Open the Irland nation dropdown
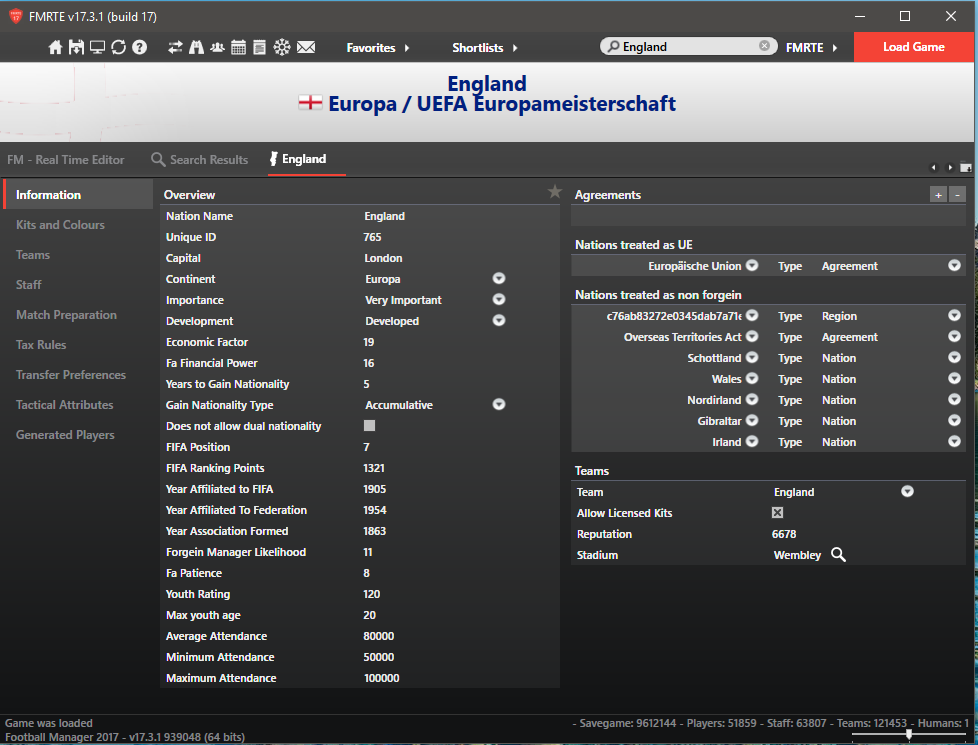 (752, 441)
